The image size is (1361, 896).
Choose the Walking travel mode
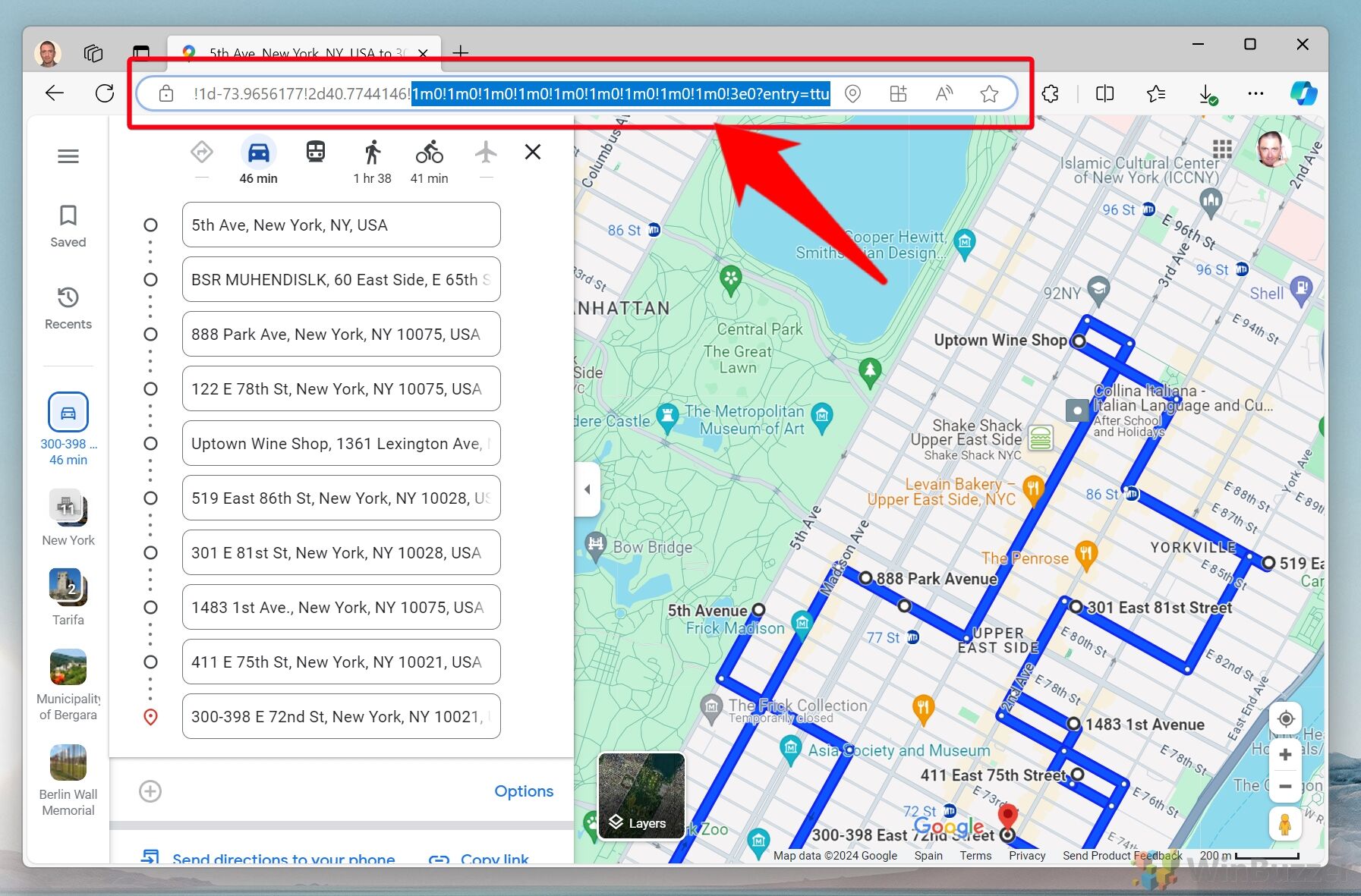click(372, 152)
